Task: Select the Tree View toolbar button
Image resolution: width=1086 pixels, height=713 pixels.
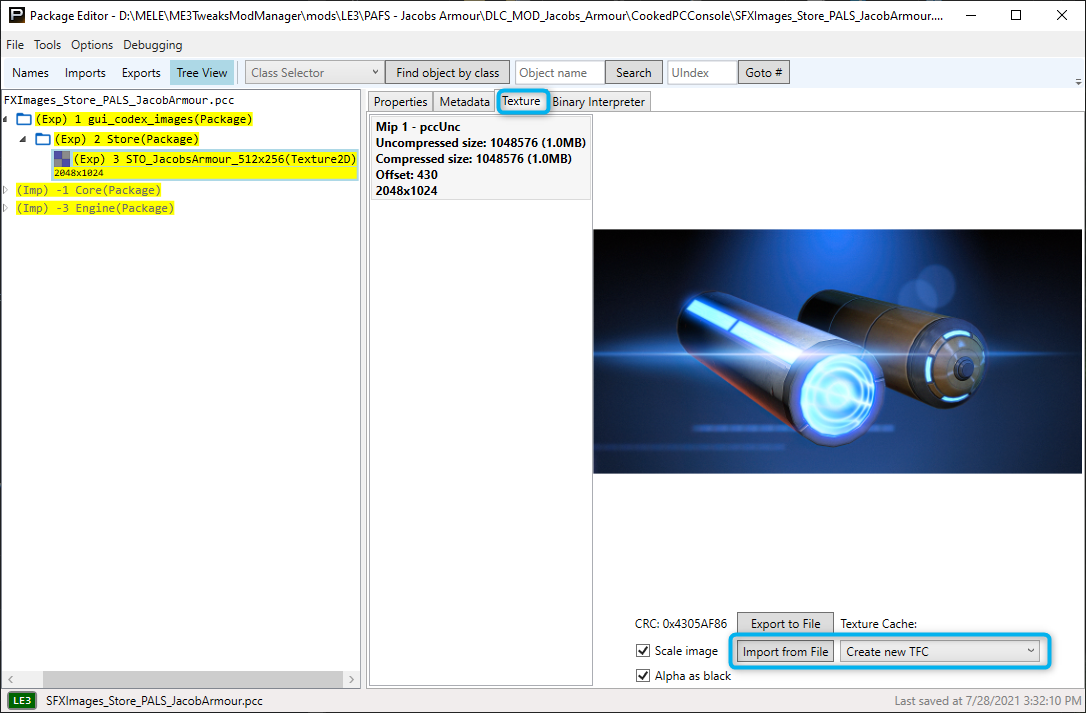Action: (x=202, y=73)
